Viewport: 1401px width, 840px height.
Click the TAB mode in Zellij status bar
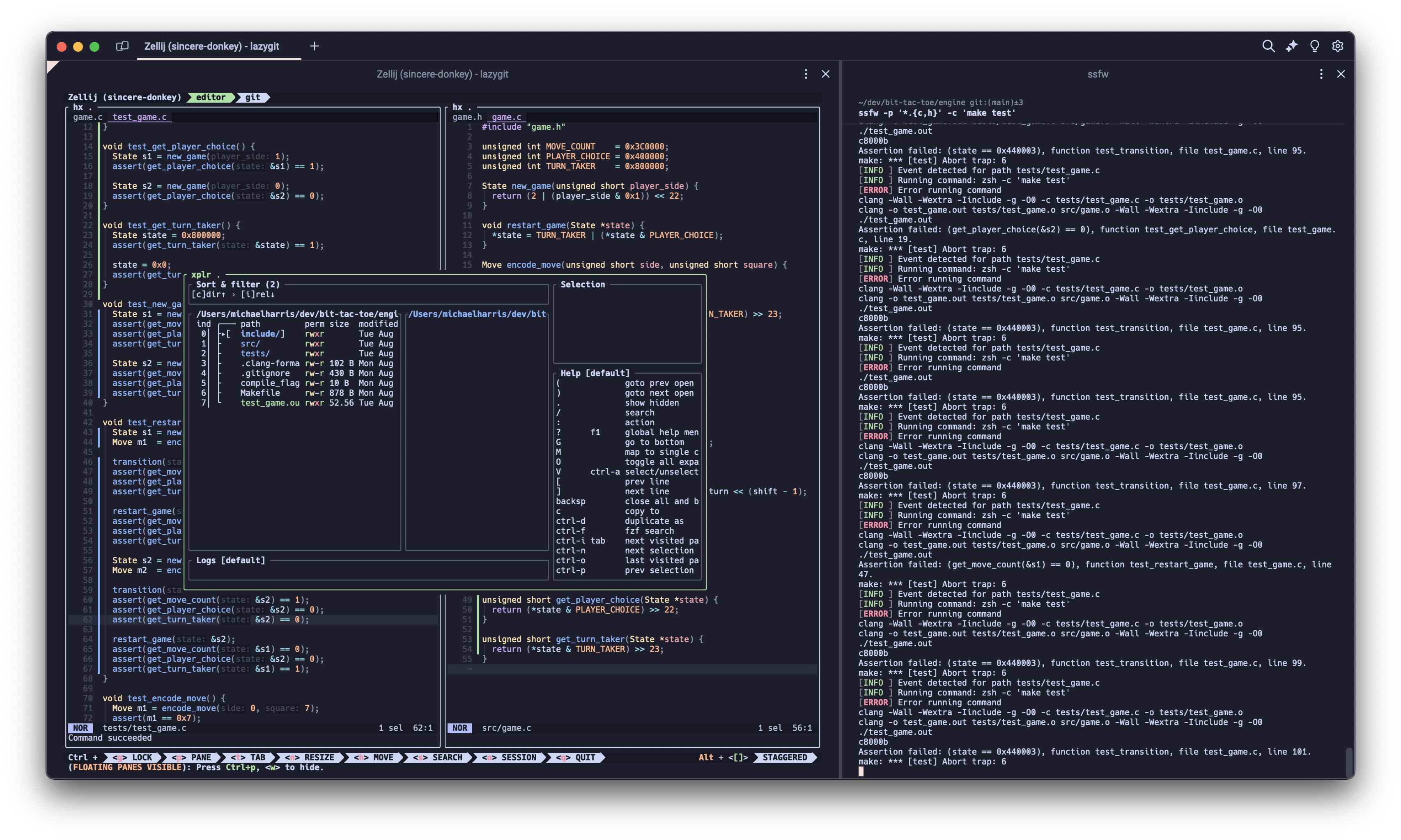[248, 757]
